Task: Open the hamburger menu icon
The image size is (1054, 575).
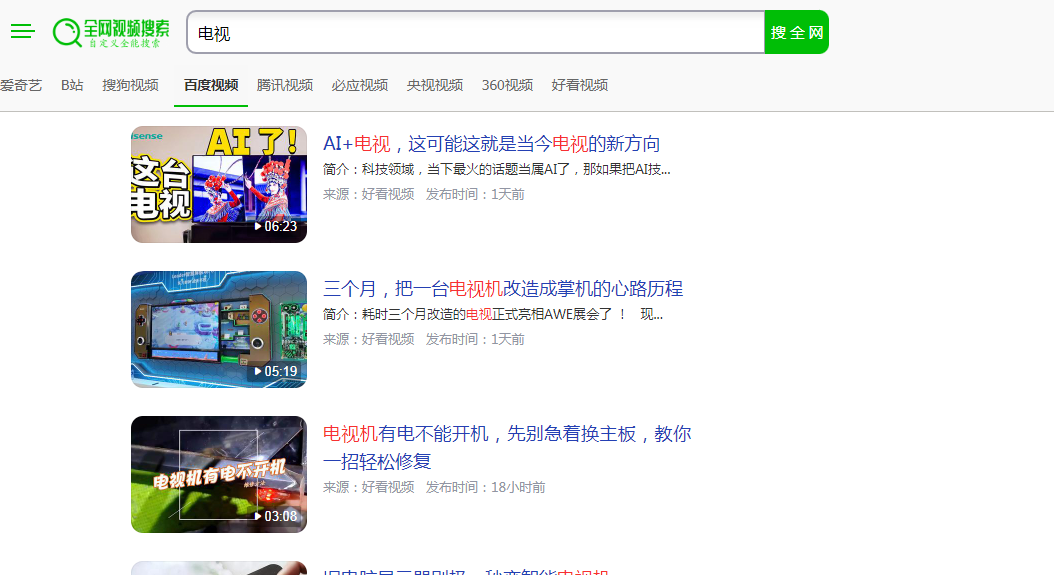Action: tap(22, 31)
